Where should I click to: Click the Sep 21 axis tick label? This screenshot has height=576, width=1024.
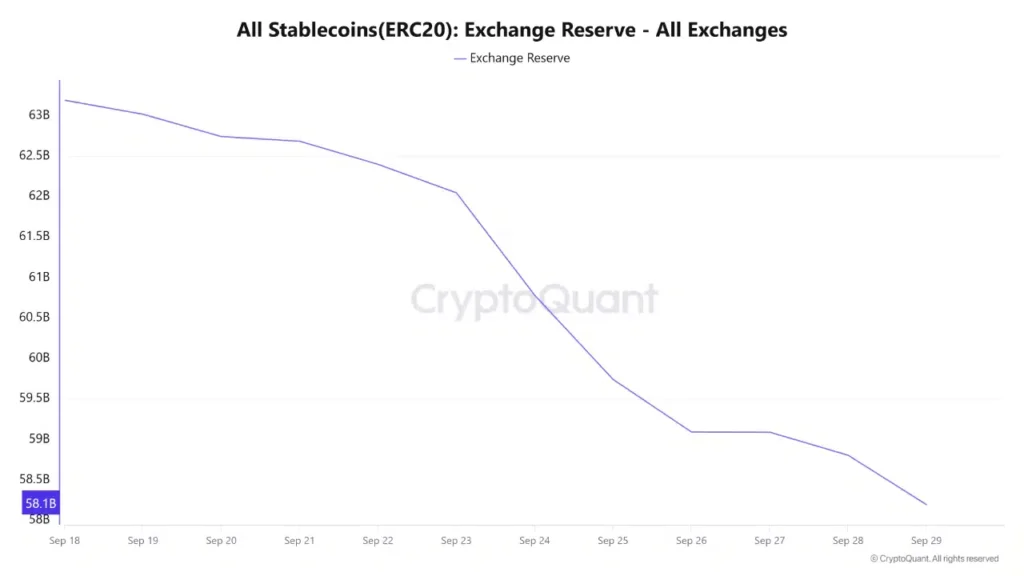(x=299, y=541)
